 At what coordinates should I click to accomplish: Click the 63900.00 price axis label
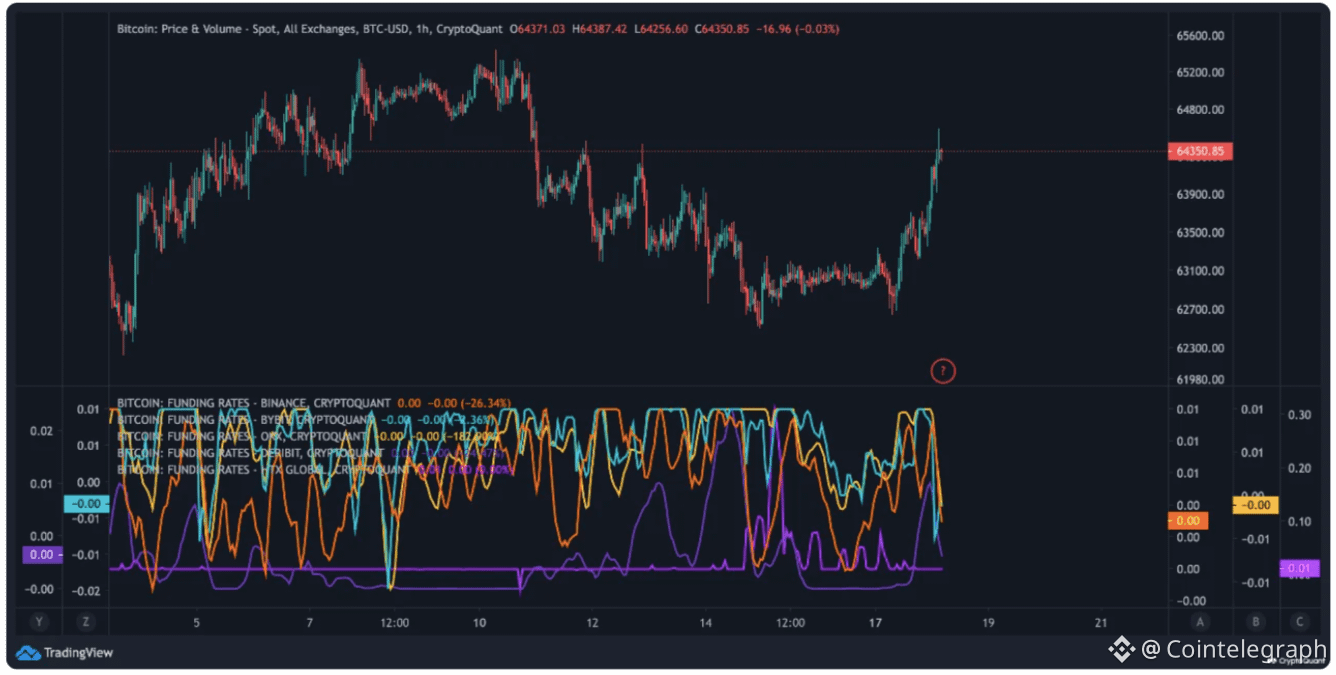1200,195
